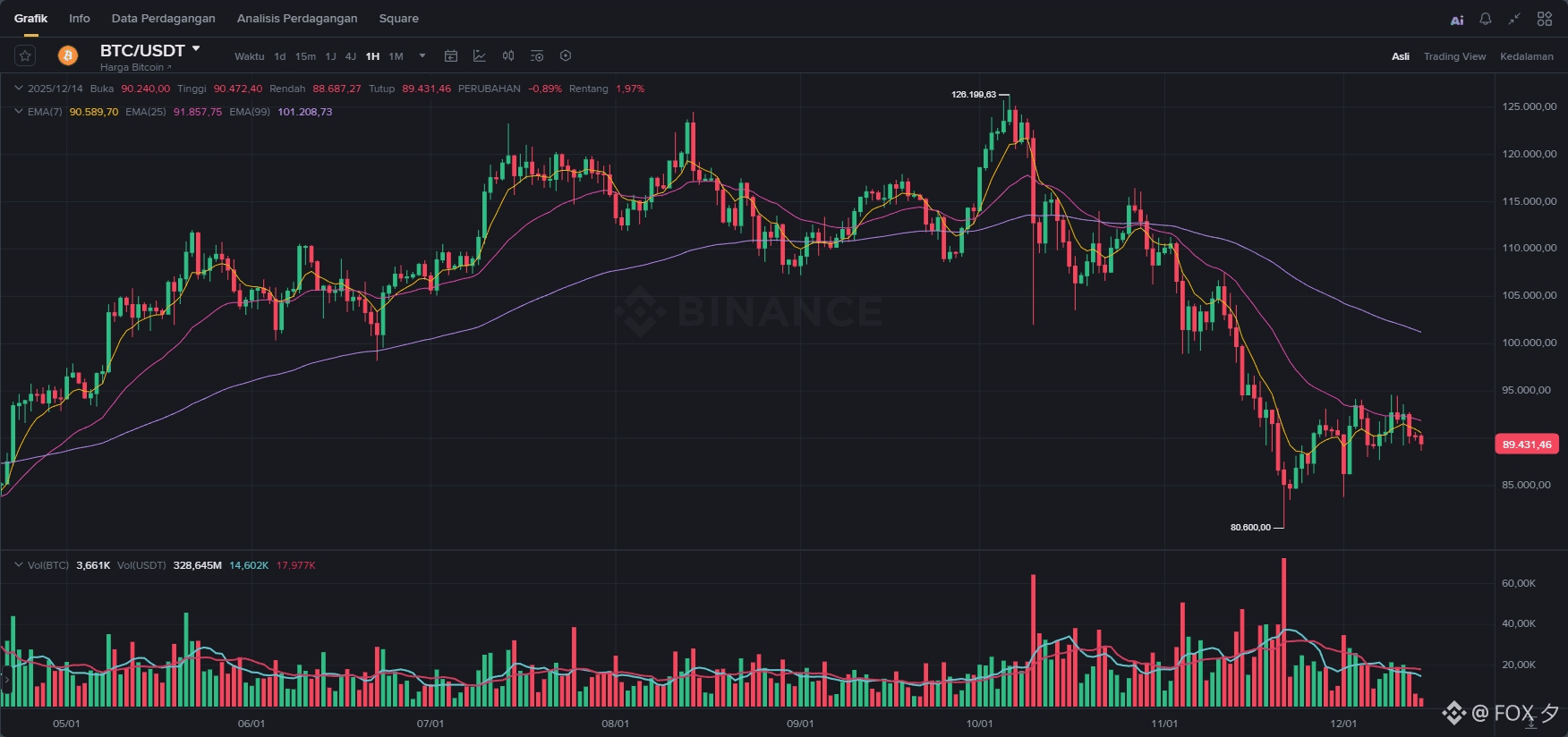
Task: Select the 15m time interval
Action: [305, 56]
